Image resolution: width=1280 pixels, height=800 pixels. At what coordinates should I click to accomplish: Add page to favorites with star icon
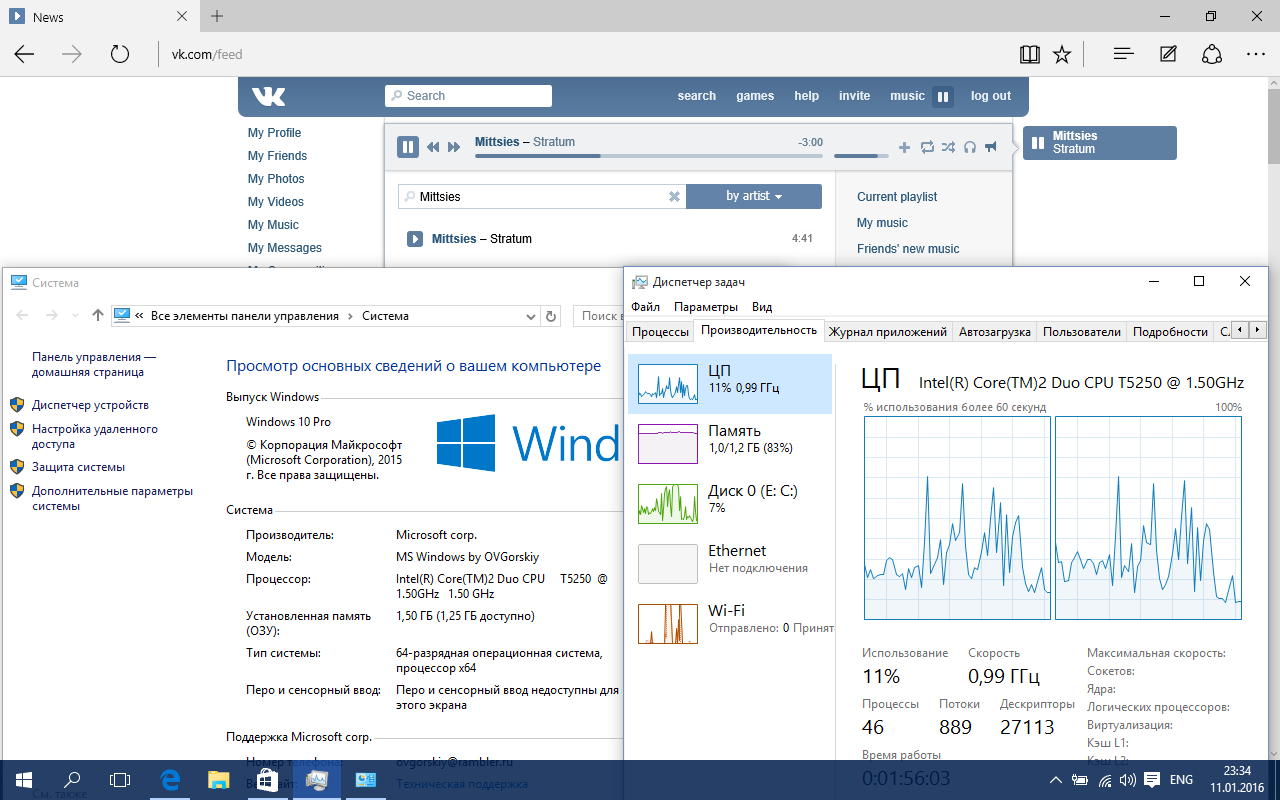pyautogui.click(x=1062, y=54)
